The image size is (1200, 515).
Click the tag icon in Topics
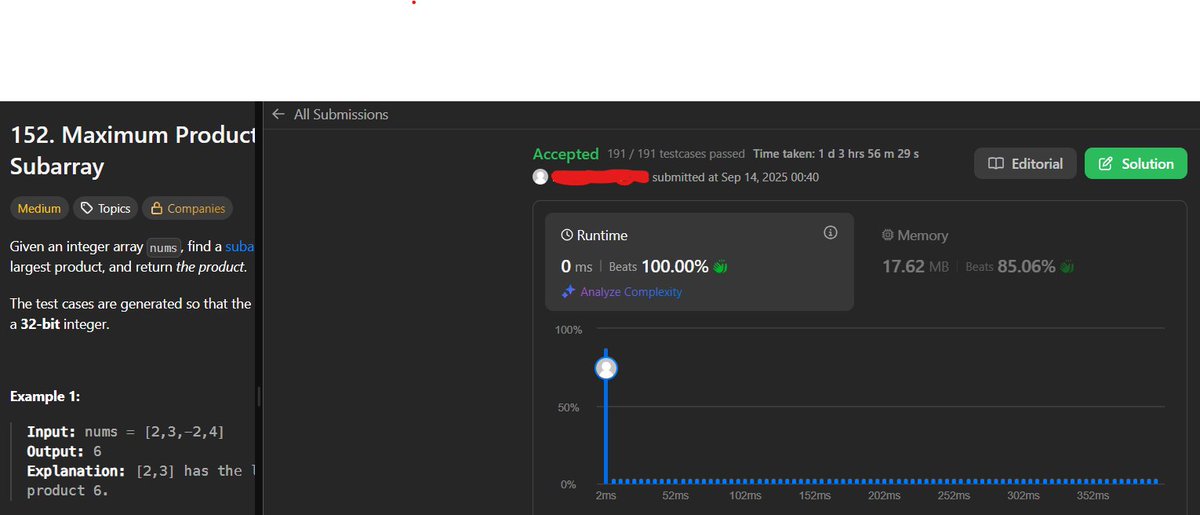[87, 209]
